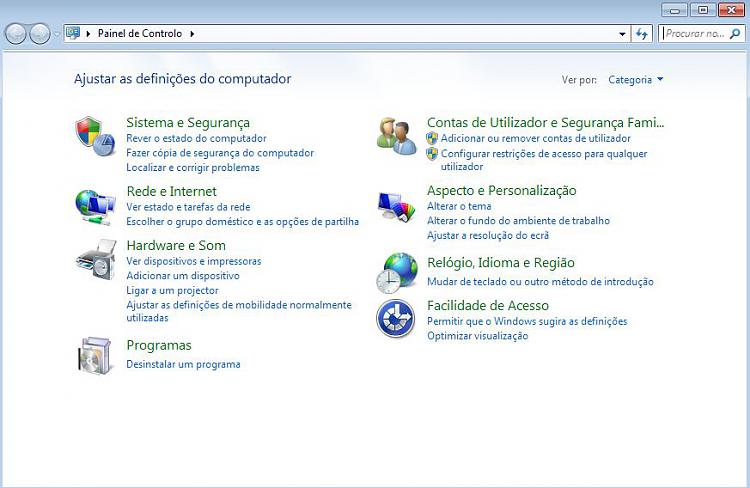Click Escolher o grupo doméstico link
This screenshot has height=488, width=750.
243,222
